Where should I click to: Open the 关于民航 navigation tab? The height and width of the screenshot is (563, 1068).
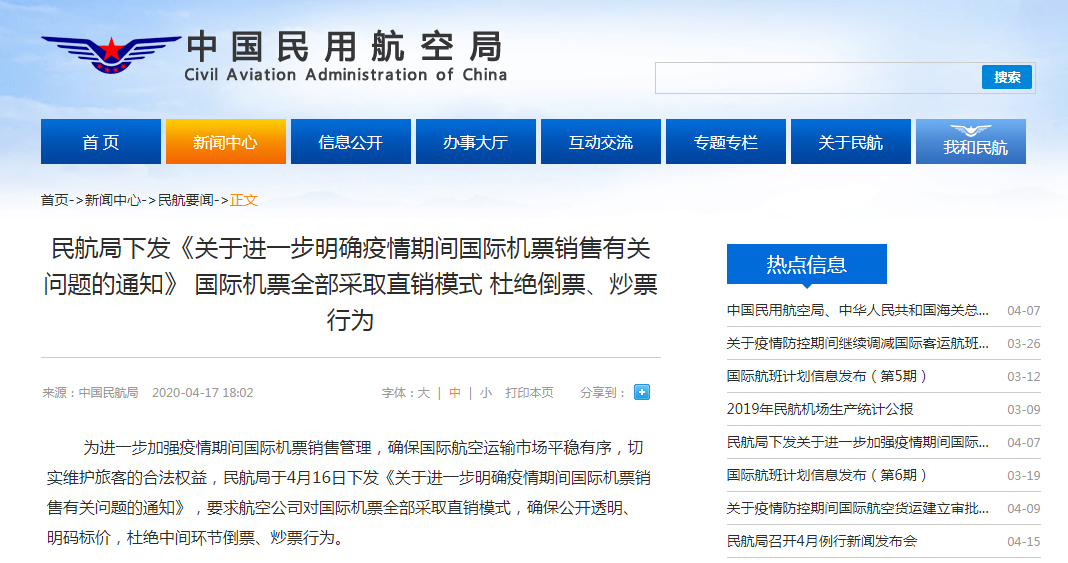pyautogui.click(x=851, y=142)
